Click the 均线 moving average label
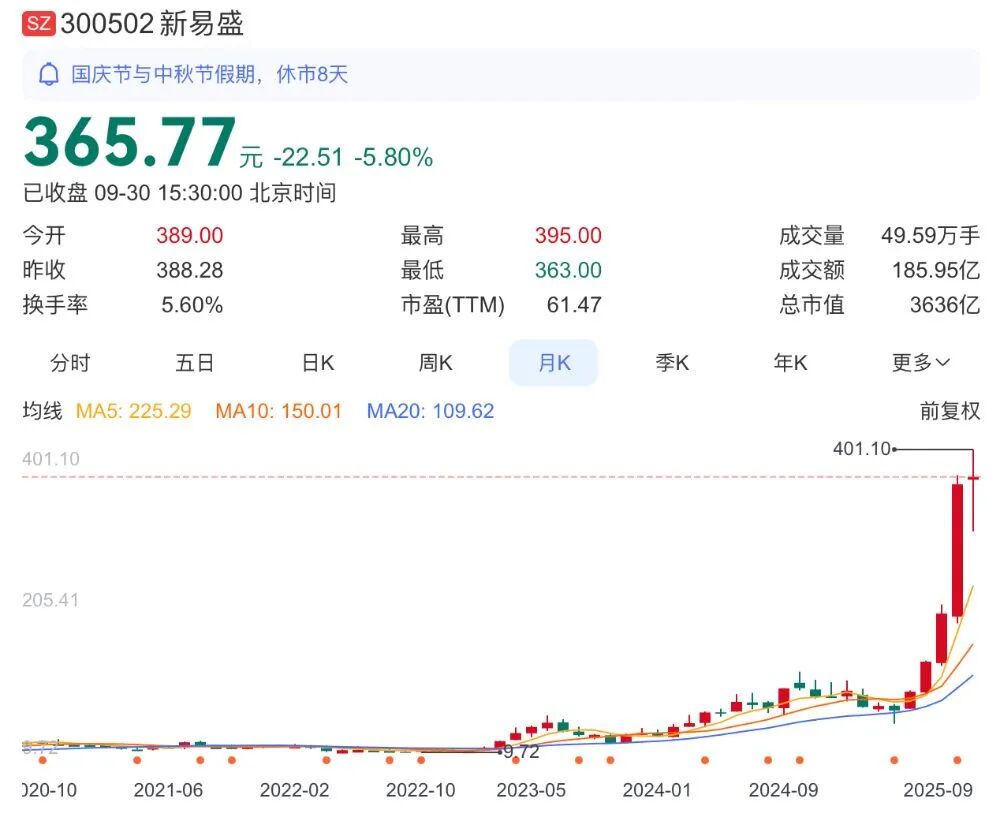This screenshot has width=1000, height=813. tap(43, 411)
